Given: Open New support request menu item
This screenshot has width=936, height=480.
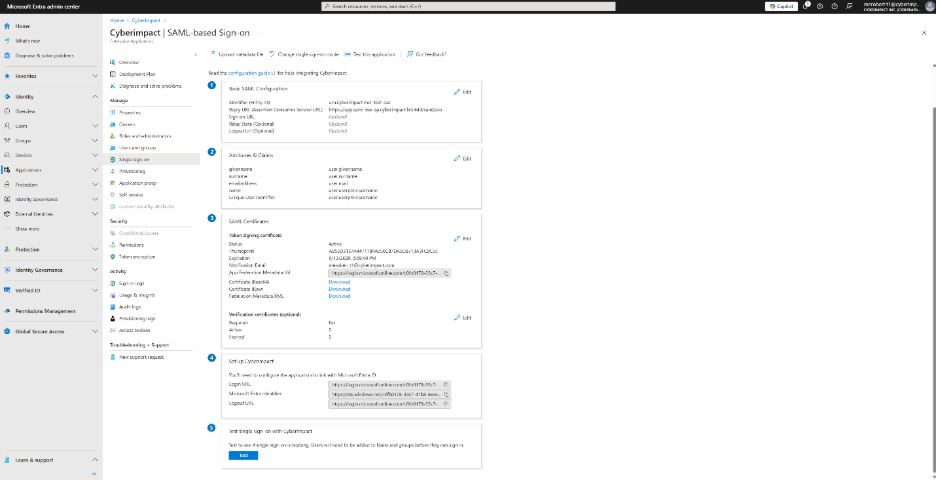Looking at the screenshot, I should [141, 357].
